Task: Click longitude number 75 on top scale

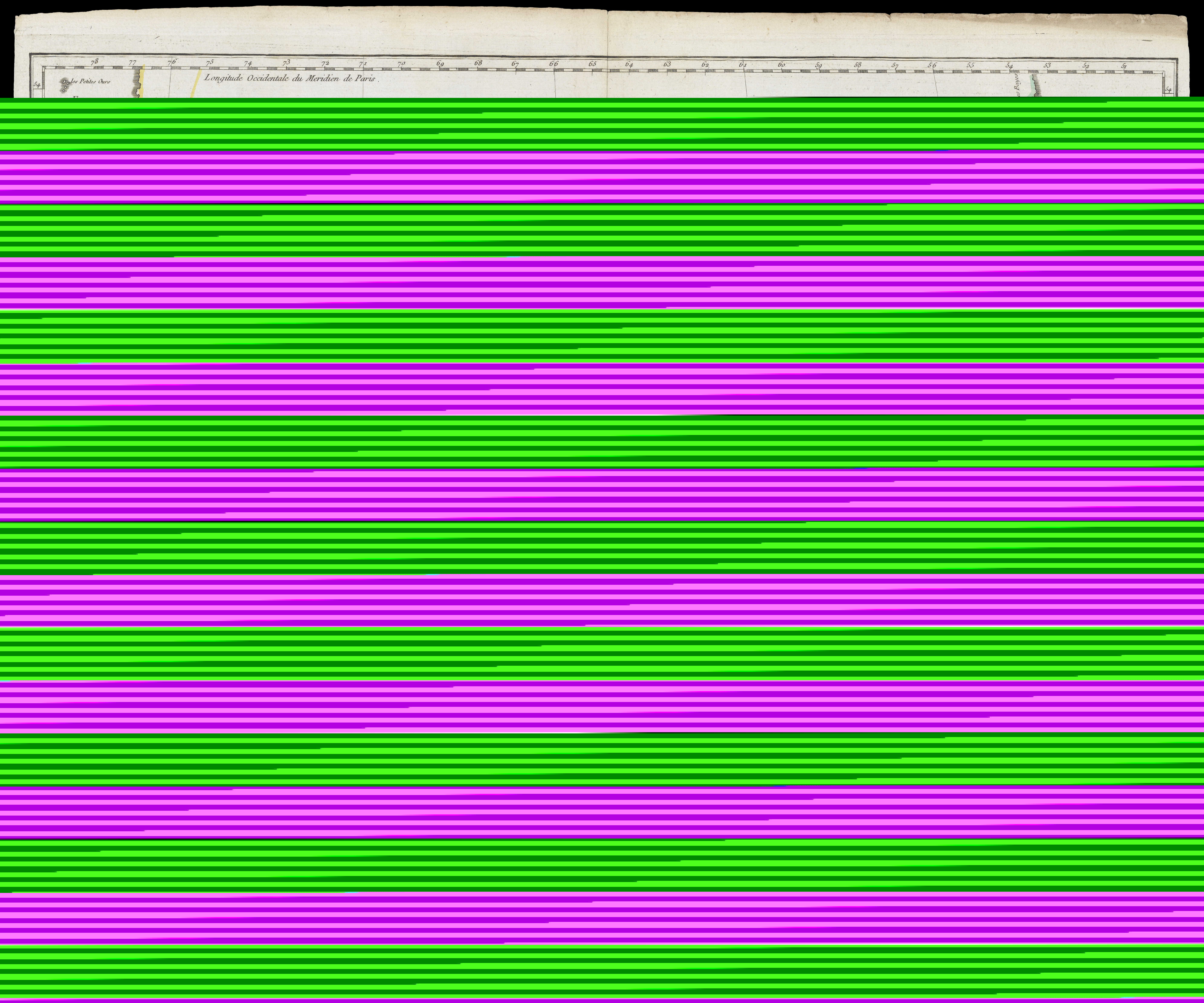Action: (210, 63)
